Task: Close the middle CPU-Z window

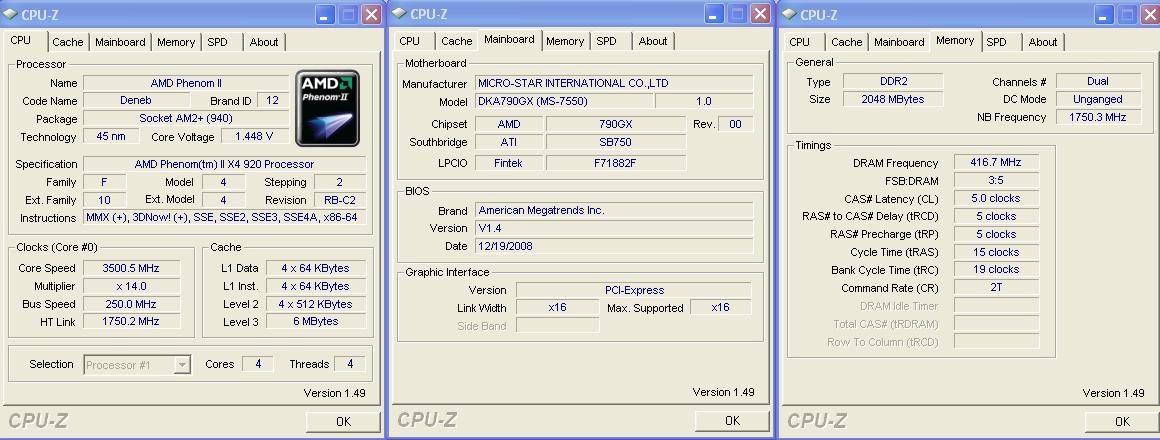Action: pos(761,13)
